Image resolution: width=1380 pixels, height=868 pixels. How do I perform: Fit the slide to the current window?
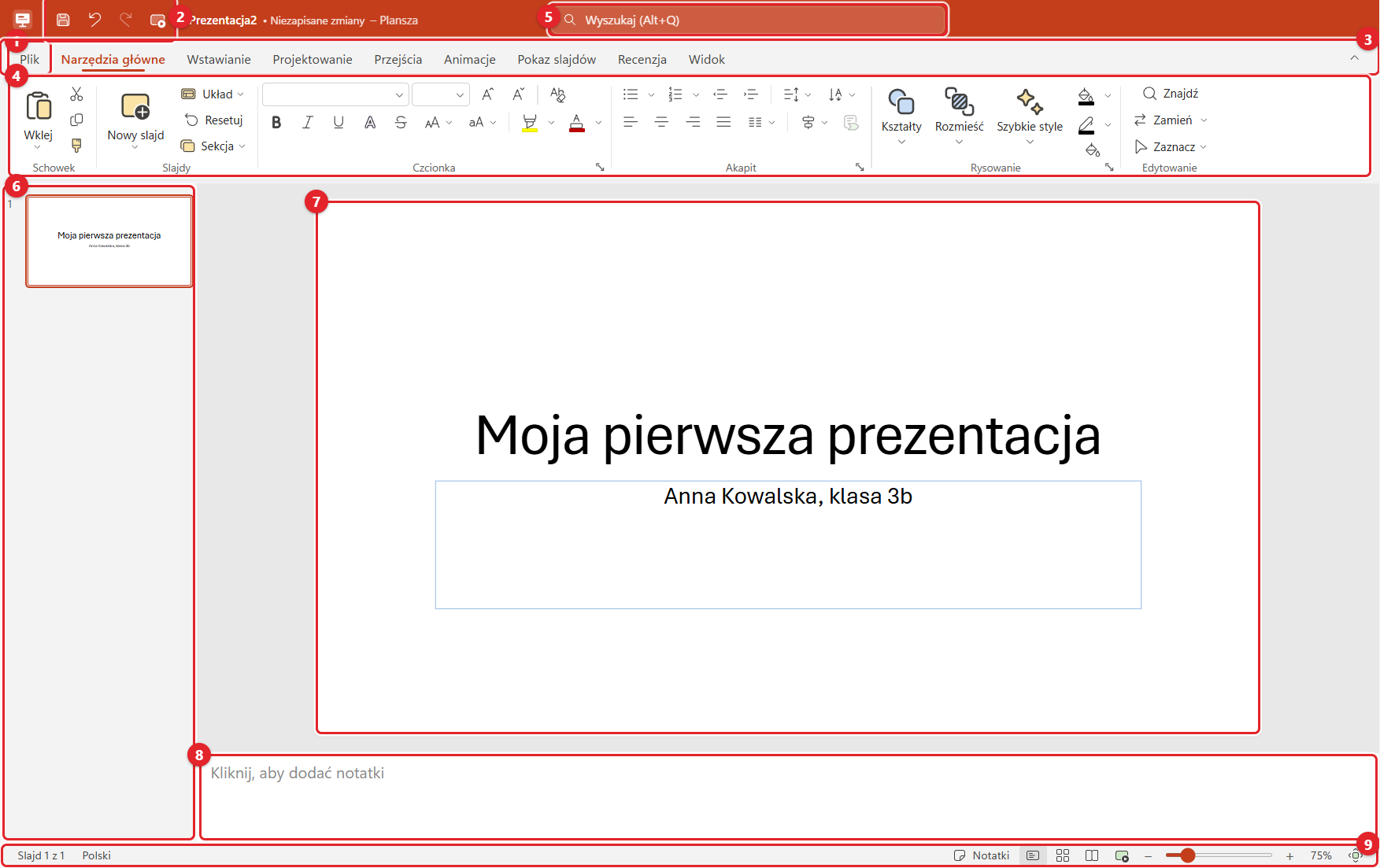(1356, 855)
